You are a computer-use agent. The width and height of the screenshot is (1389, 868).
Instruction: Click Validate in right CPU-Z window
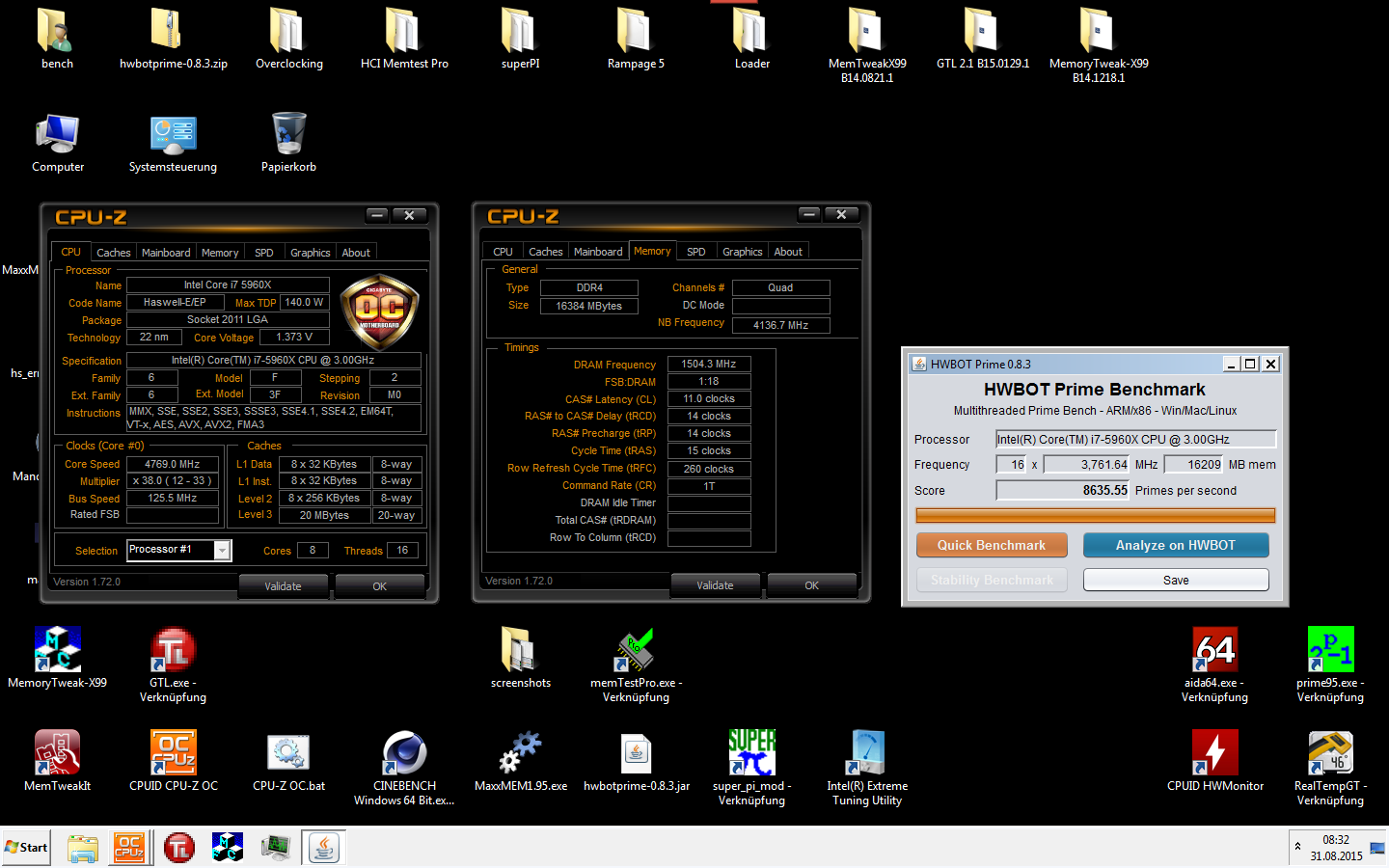click(x=715, y=585)
